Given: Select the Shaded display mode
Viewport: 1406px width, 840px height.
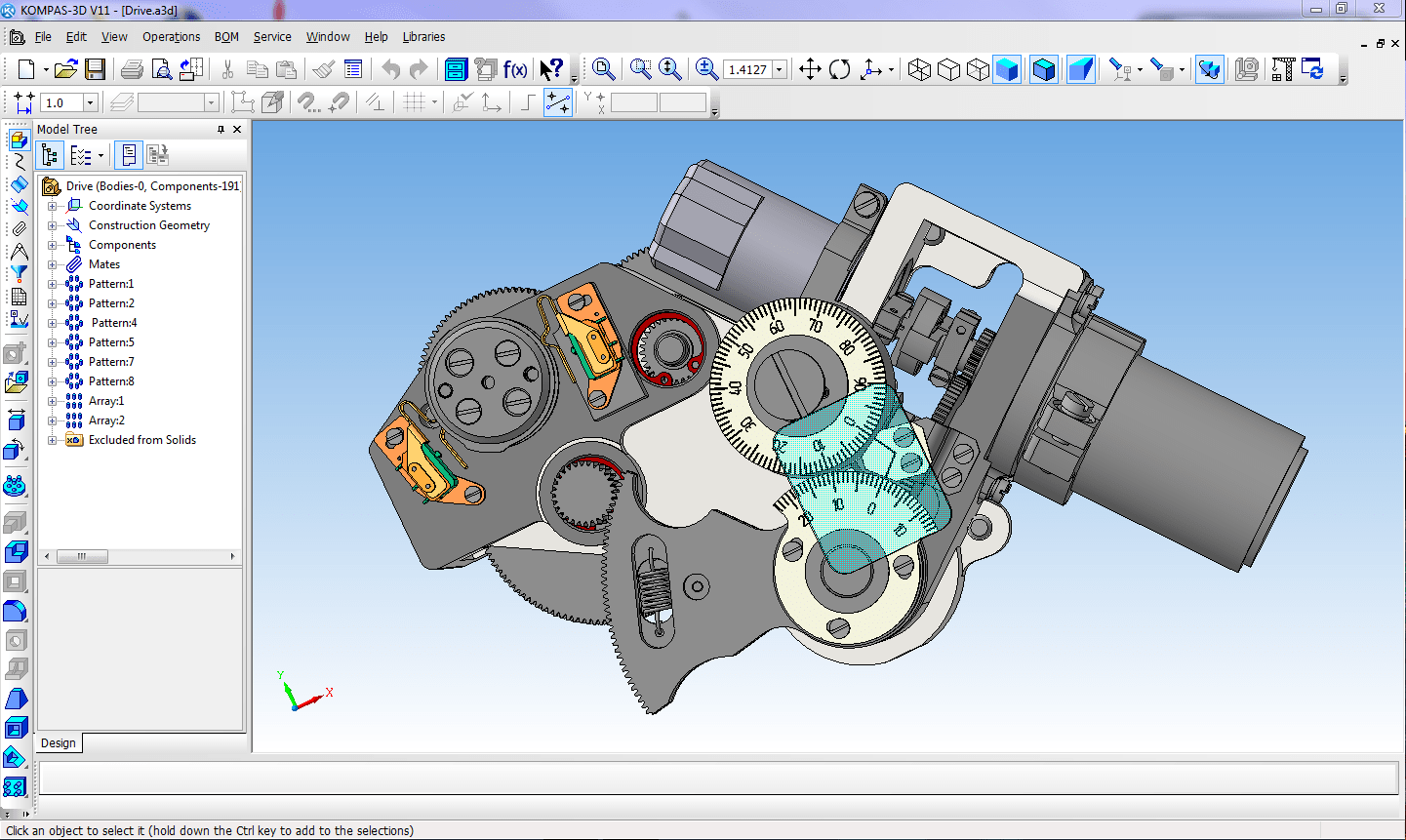Looking at the screenshot, I should (1007, 69).
